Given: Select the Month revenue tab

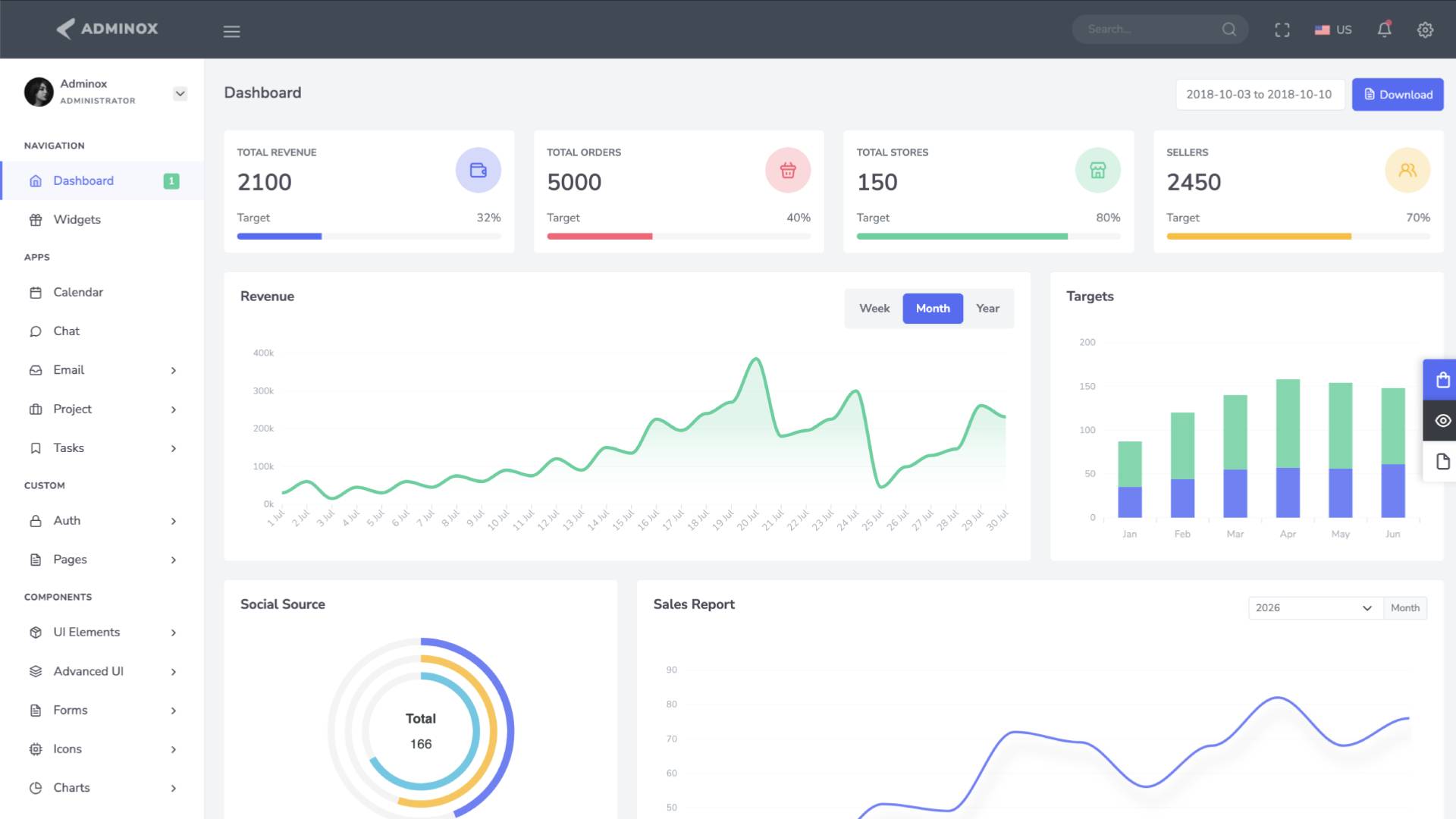Looking at the screenshot, I should pyautogui.click(x=933, y=309).
